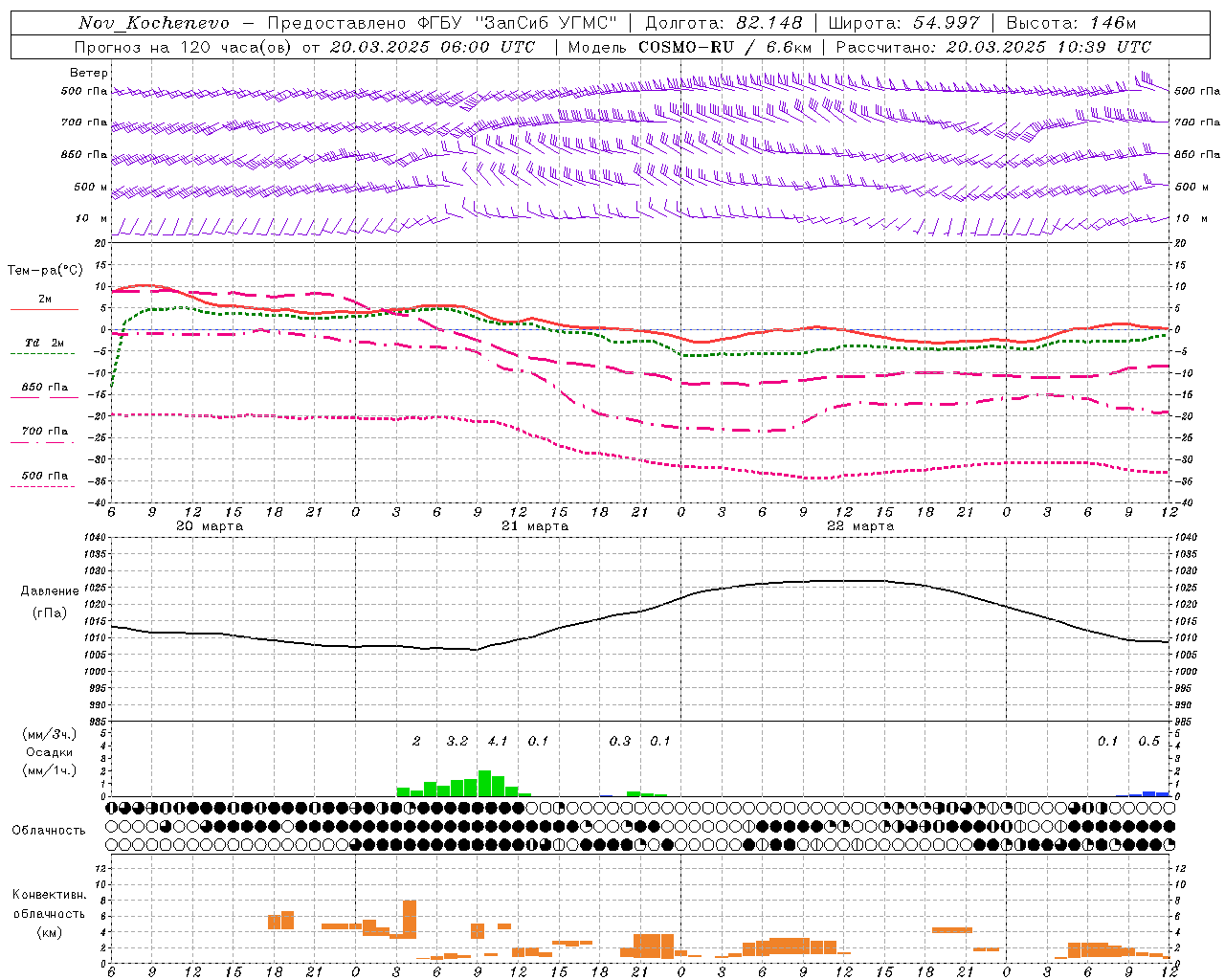
Task: Click the '500 гПа' temperature legend entry
Action: [x=45, y=476]
